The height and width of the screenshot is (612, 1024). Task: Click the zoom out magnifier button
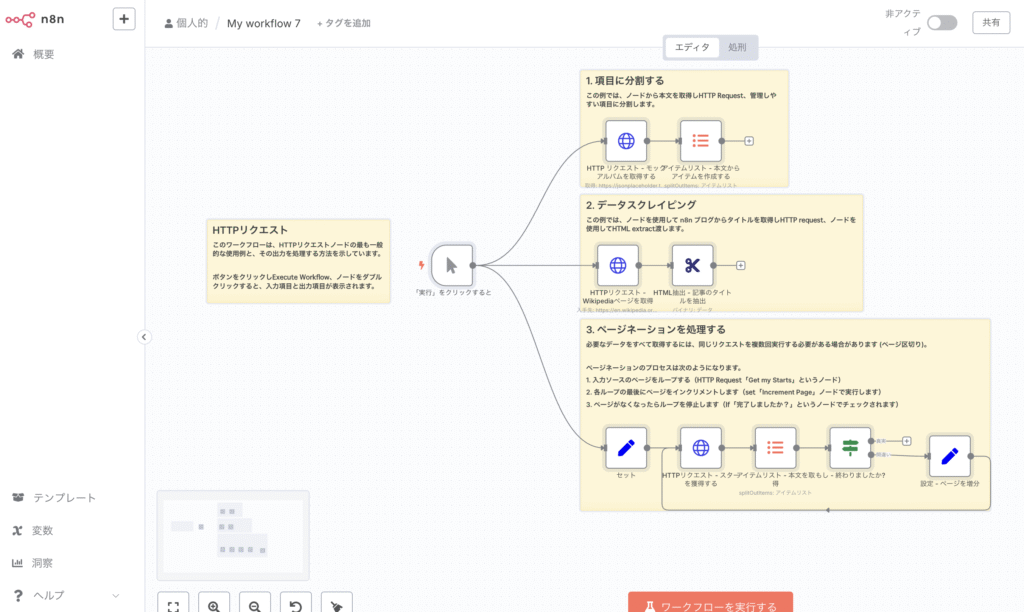(255, 605)
